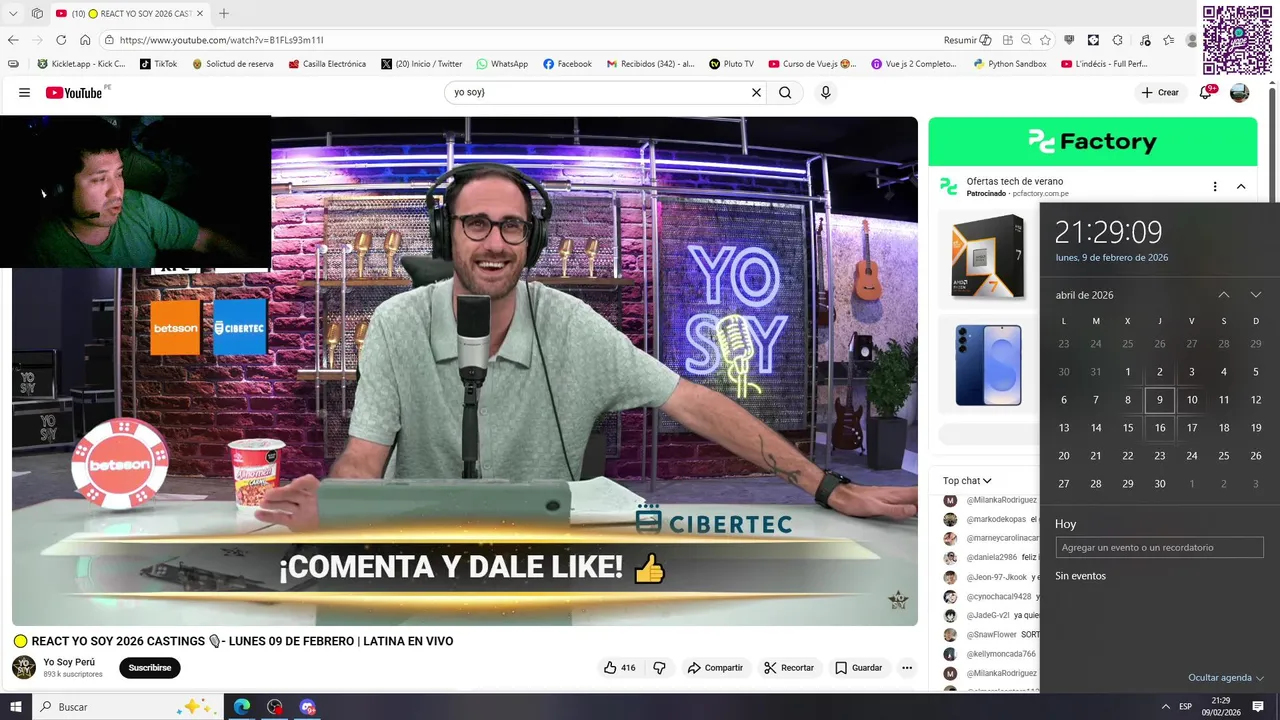Viewport: 1280px width, 720px height.
Task: Open the blue smartphone ad thumbnail
Action: pos(988,365)
